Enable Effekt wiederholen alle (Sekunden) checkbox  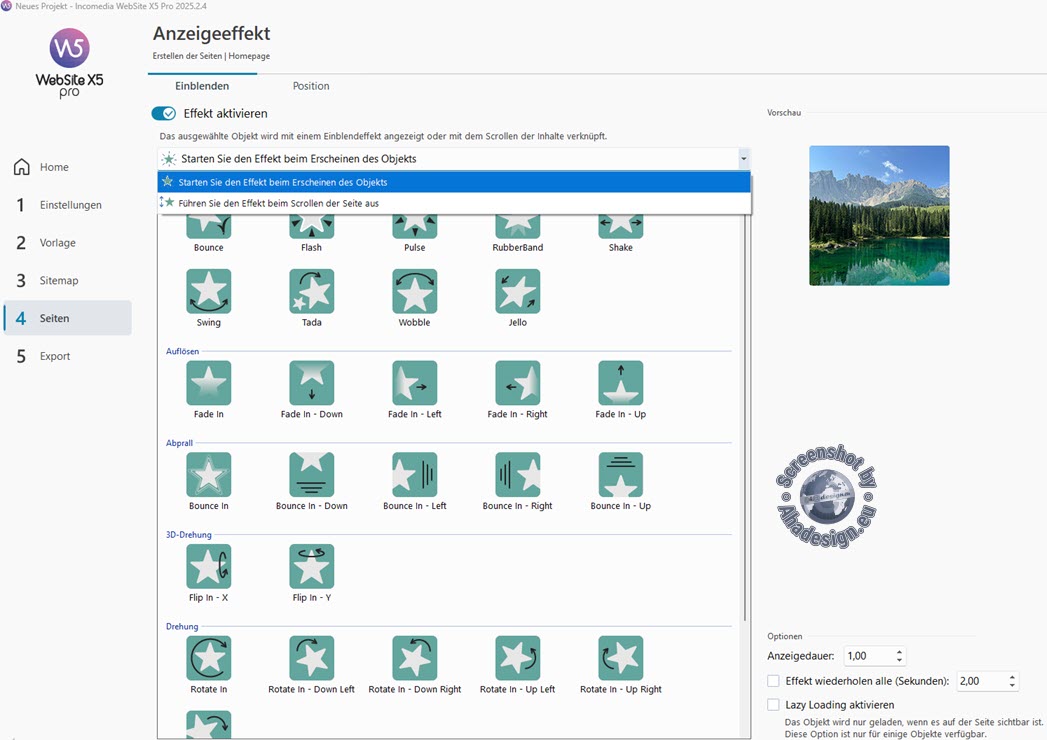coord(773,681)
